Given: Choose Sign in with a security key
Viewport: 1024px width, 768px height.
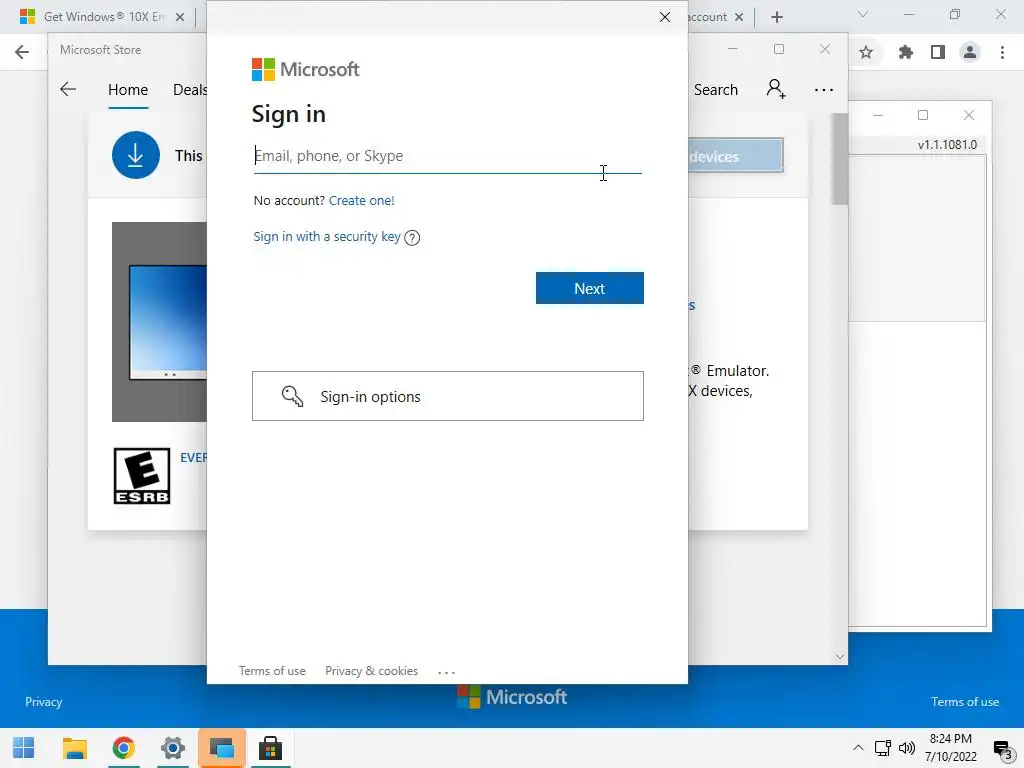Looking at the screenshot, I should 327,236.
